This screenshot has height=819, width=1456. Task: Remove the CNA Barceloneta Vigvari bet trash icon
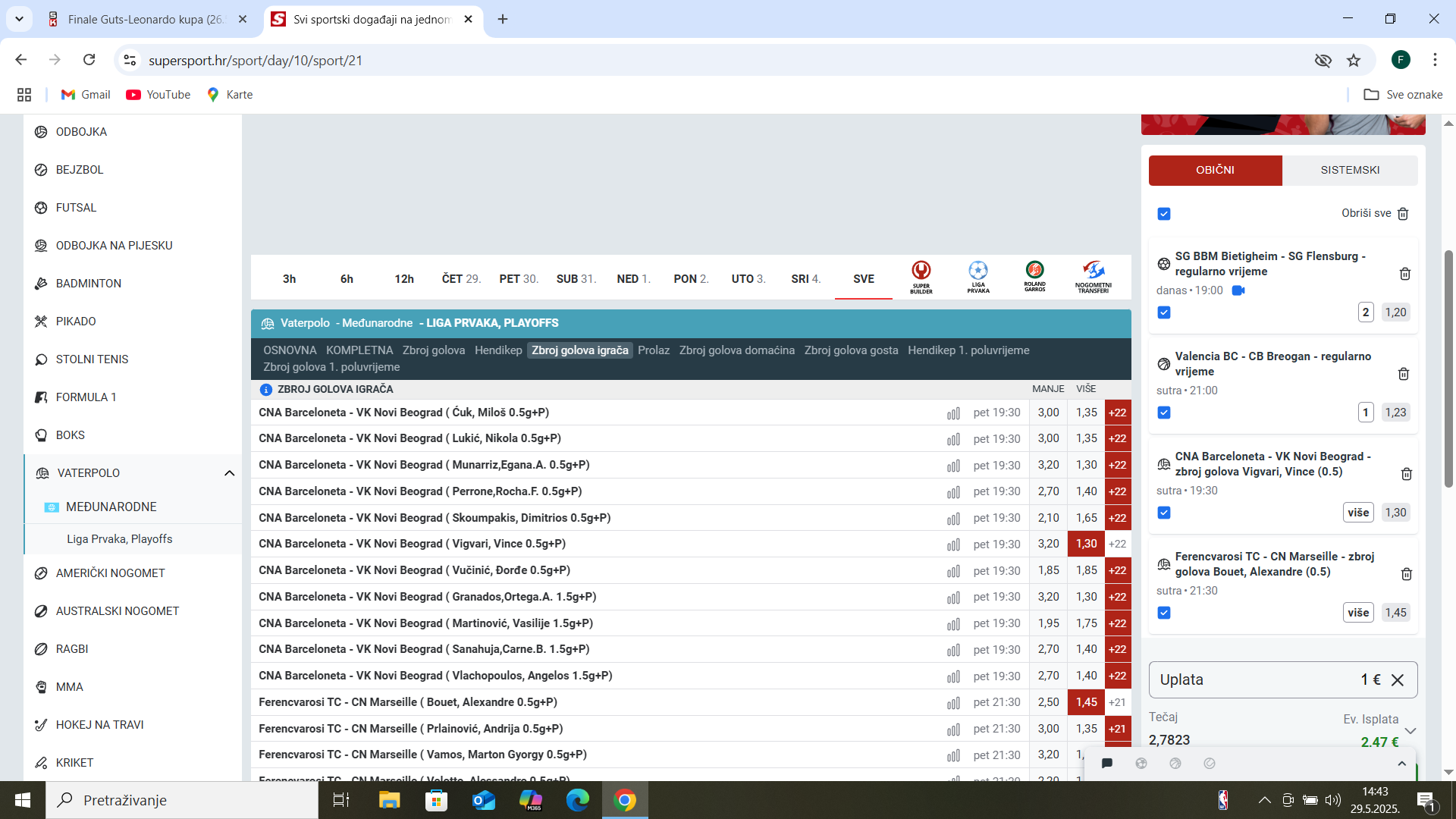[1406, 474]
